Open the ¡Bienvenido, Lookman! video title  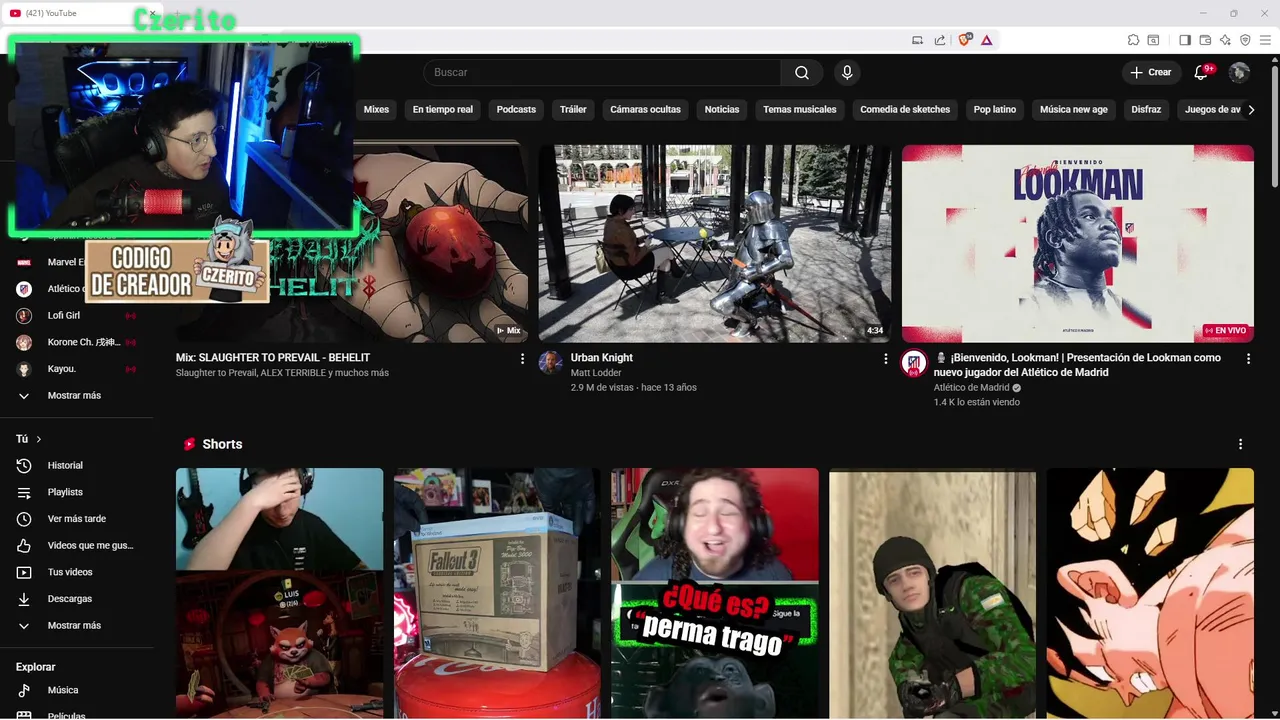point(1077,365)
